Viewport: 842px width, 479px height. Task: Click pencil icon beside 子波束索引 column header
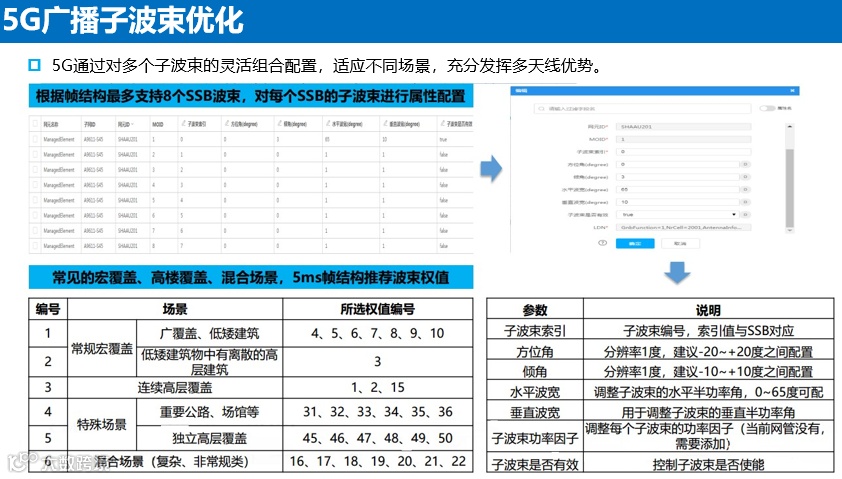[x=183, y=124]
